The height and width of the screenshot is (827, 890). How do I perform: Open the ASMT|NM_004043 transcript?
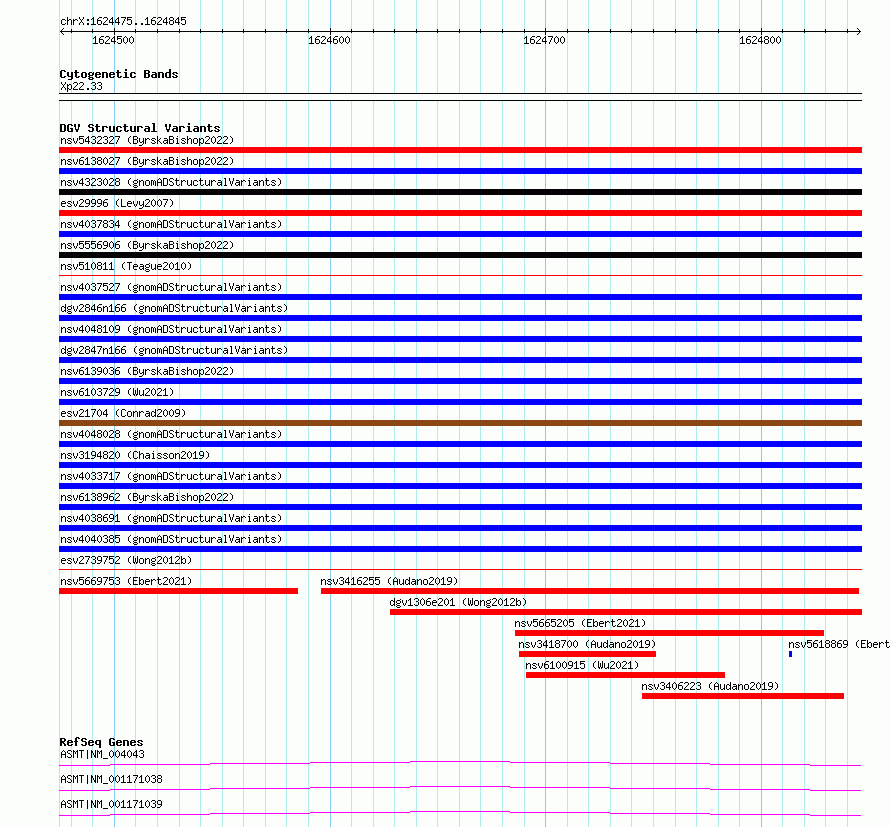[102, 754]
